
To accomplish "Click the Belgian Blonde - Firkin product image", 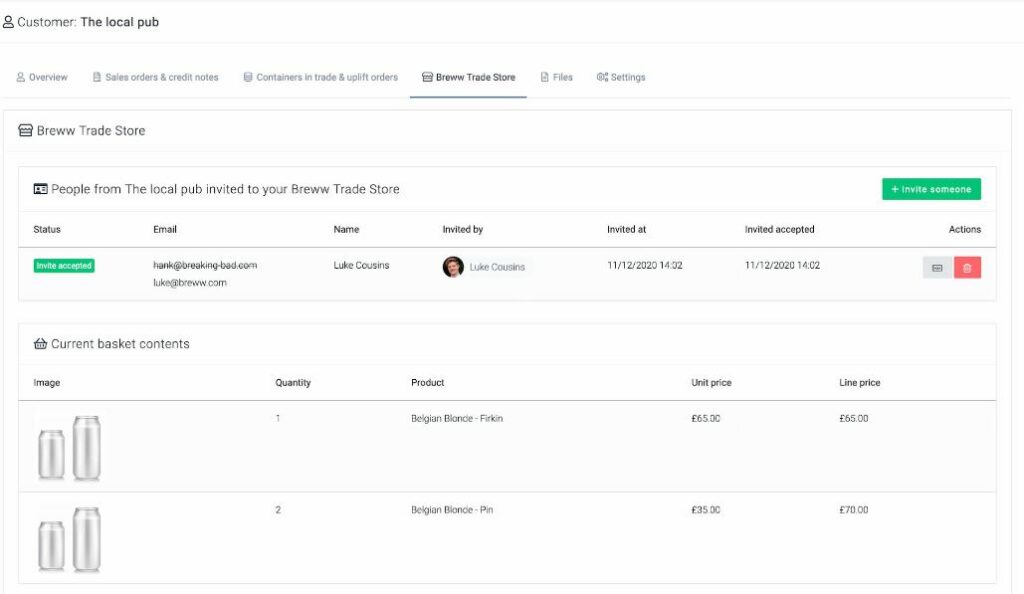I will pos(69,447).
